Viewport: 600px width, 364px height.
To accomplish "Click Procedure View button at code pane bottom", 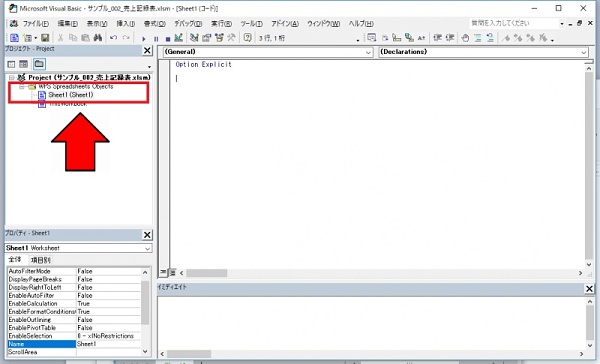I will [163, 273].
